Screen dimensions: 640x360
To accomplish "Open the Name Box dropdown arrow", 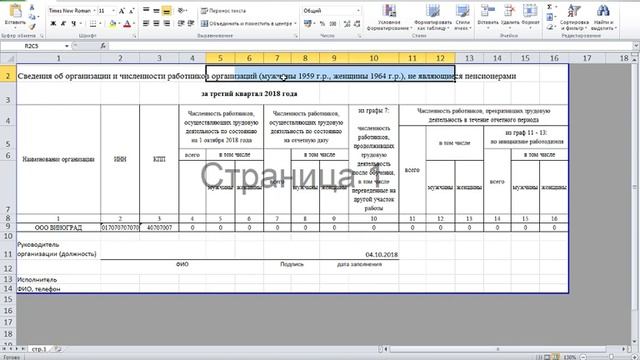I will click(x=67, y=46).
